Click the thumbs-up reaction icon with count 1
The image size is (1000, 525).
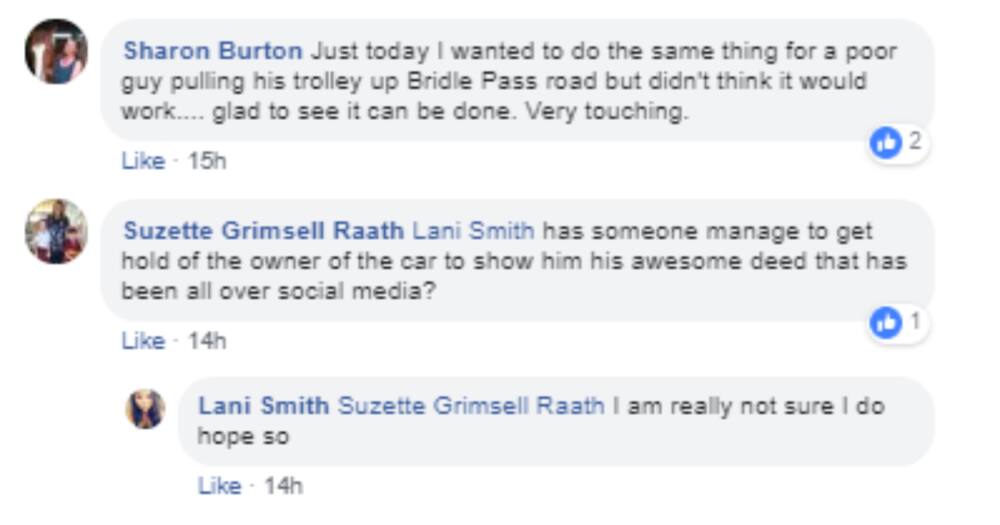pos(886,322)
